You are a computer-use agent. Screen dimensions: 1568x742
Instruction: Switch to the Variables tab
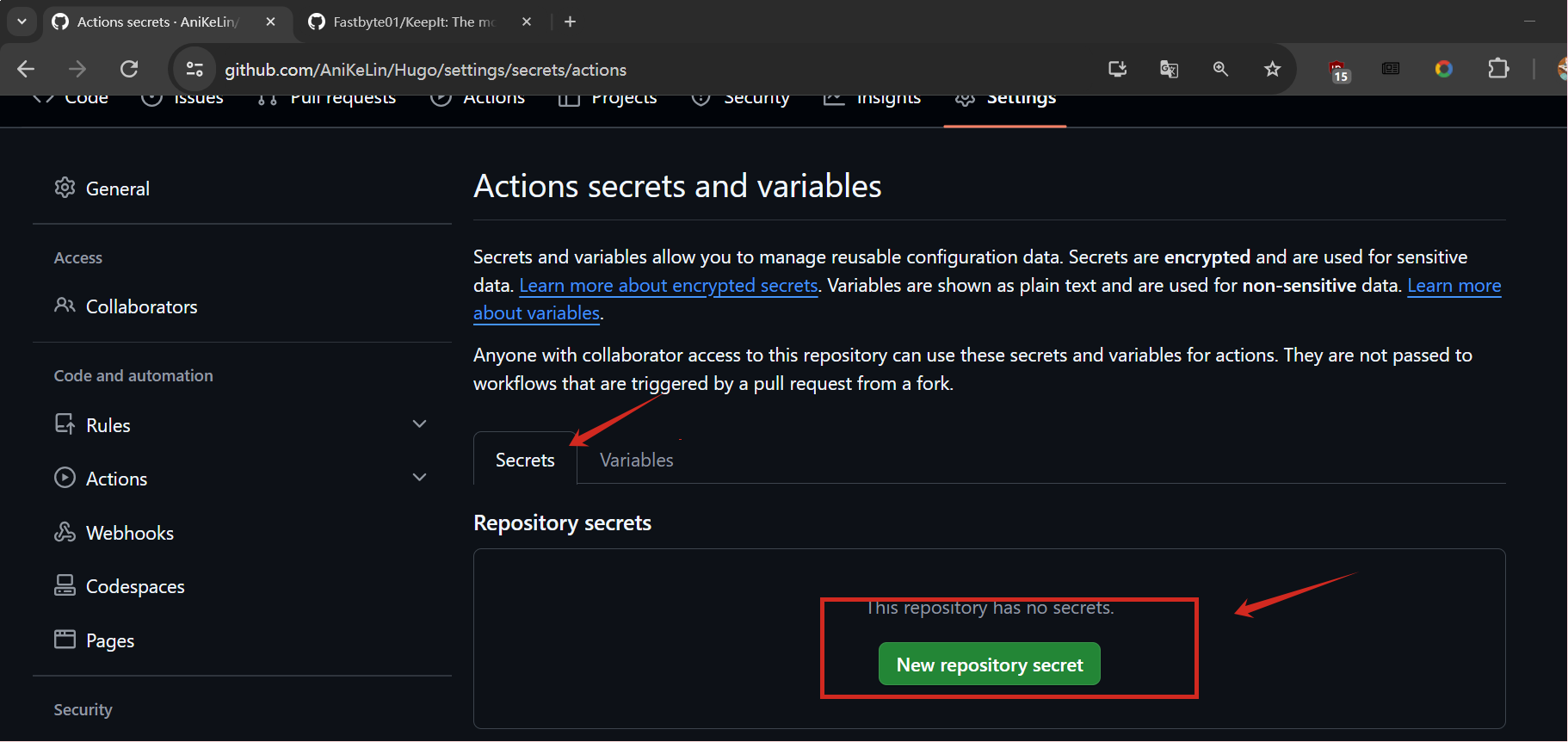coord(637,460)
